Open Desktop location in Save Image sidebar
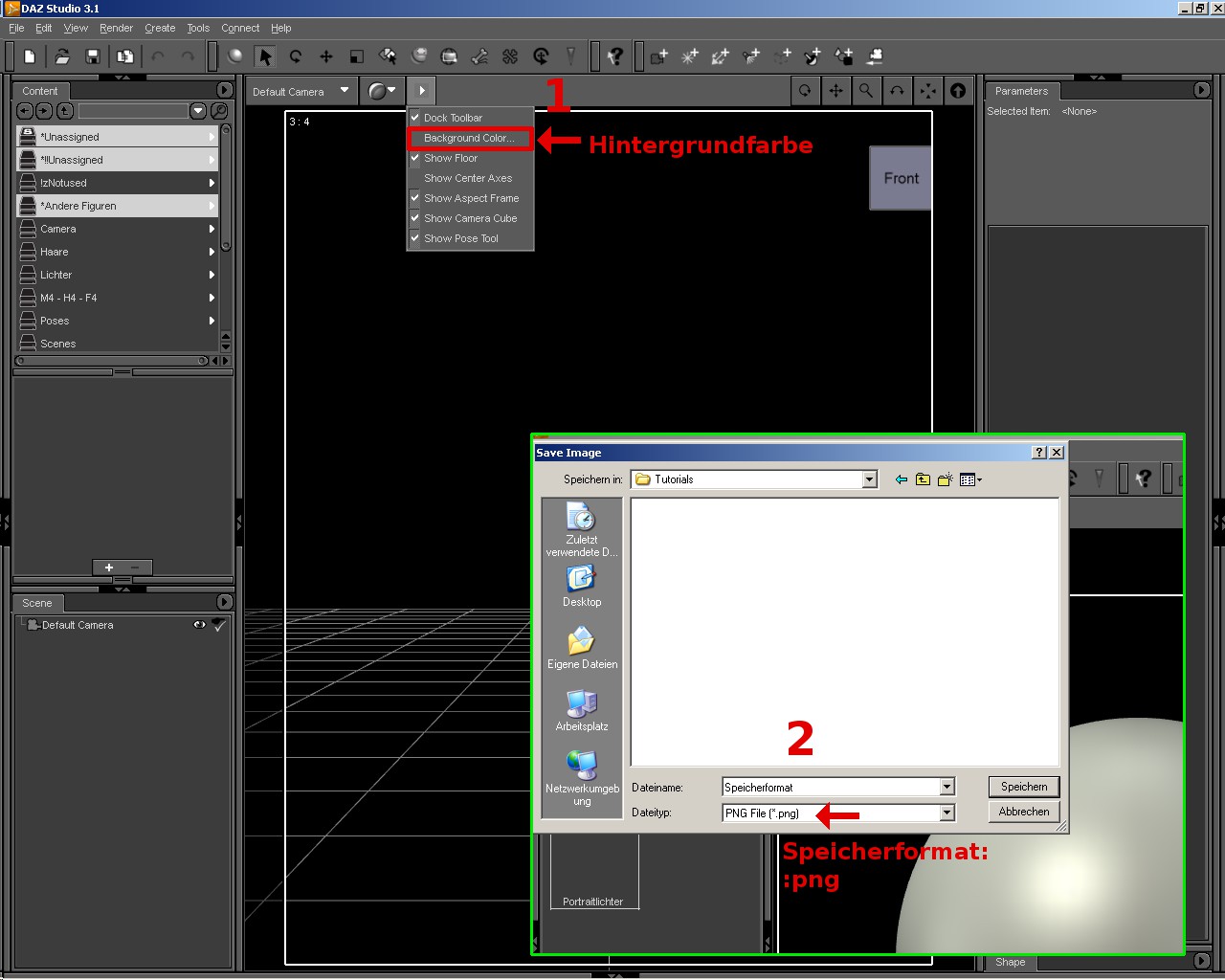Viewport: 1225px width, 980px height. click(x=582, y=586)
